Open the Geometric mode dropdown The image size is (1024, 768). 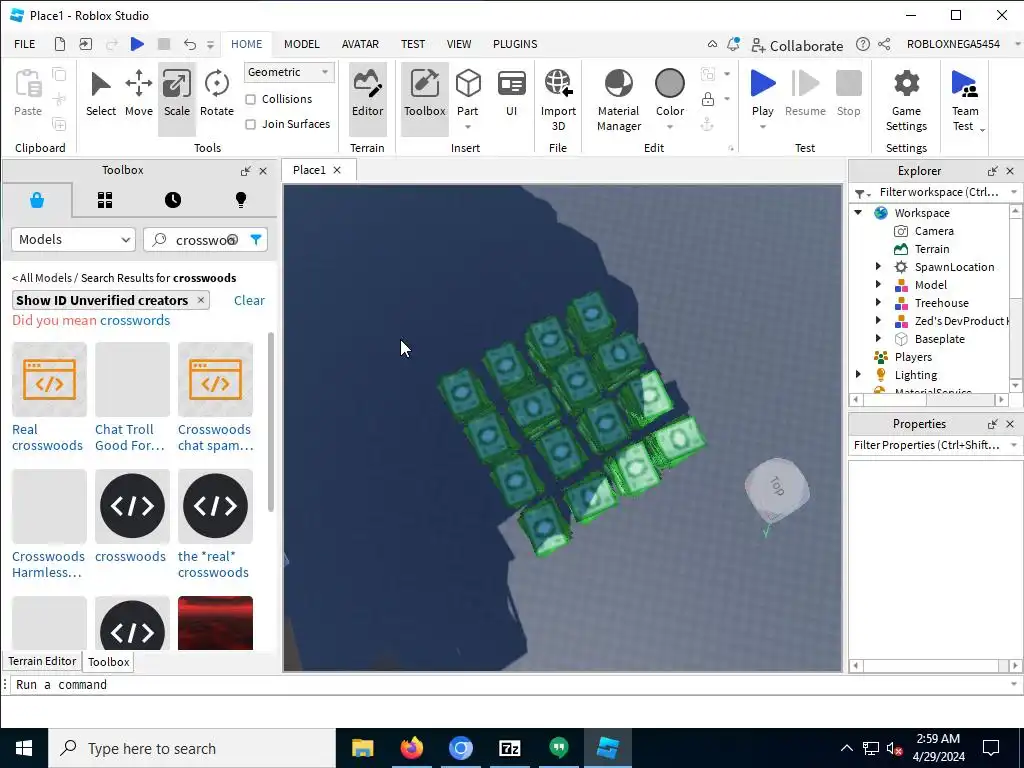pos(289,72)
